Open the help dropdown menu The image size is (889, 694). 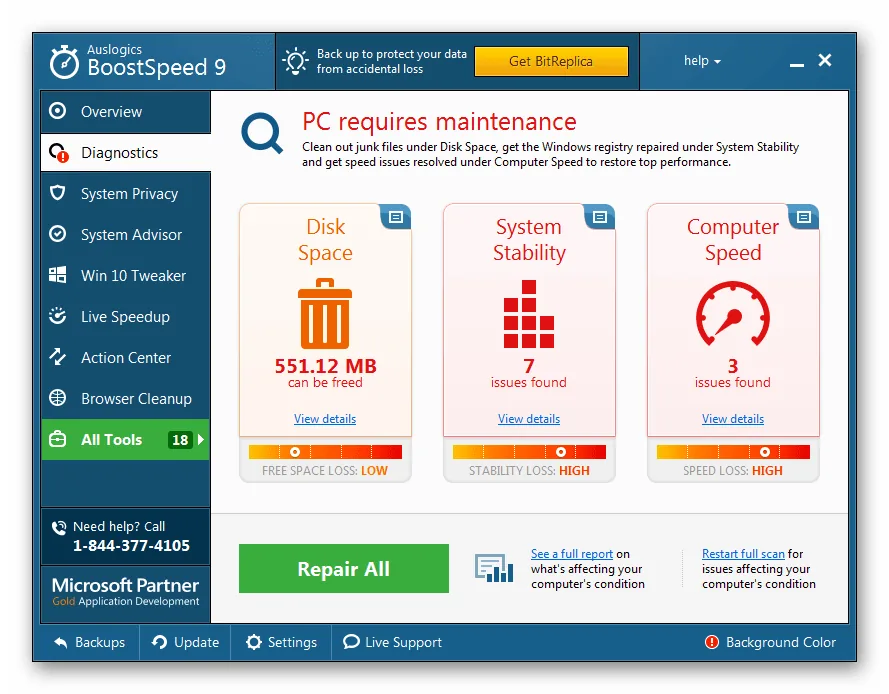(702, 61)
